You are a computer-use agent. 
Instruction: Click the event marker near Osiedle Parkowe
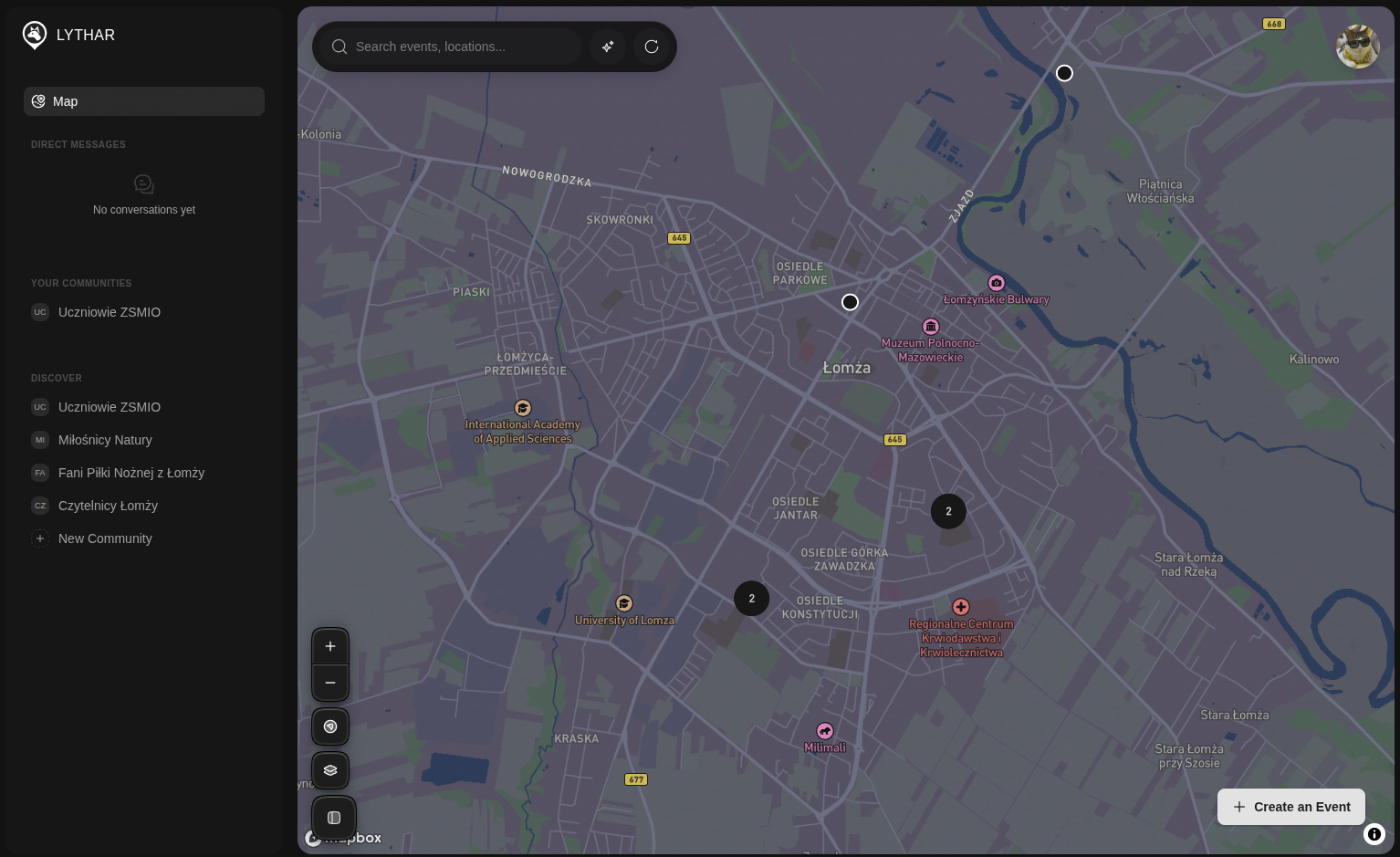click(850, 302)
